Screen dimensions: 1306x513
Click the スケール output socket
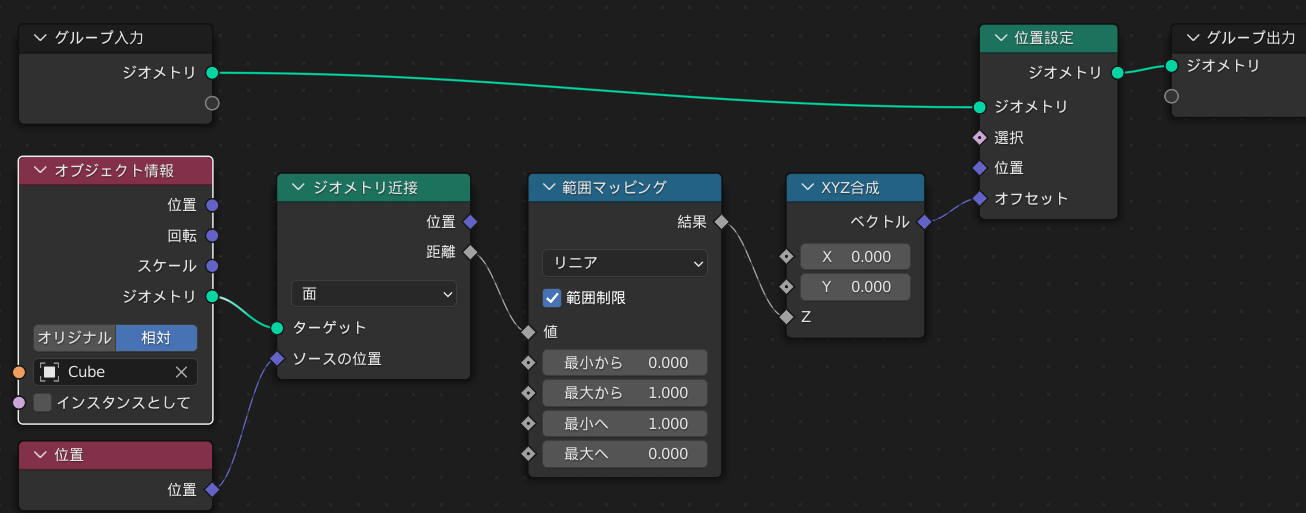(x=212, y=266)
